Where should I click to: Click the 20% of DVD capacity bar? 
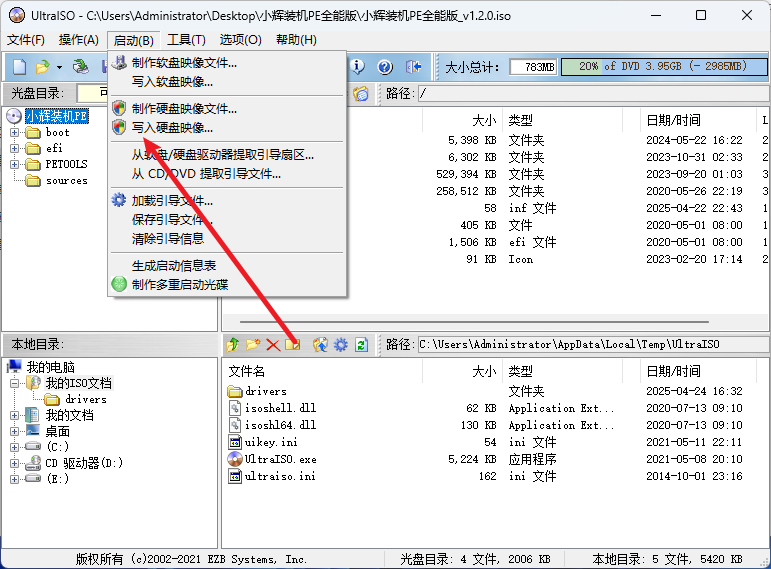point(664,66)
